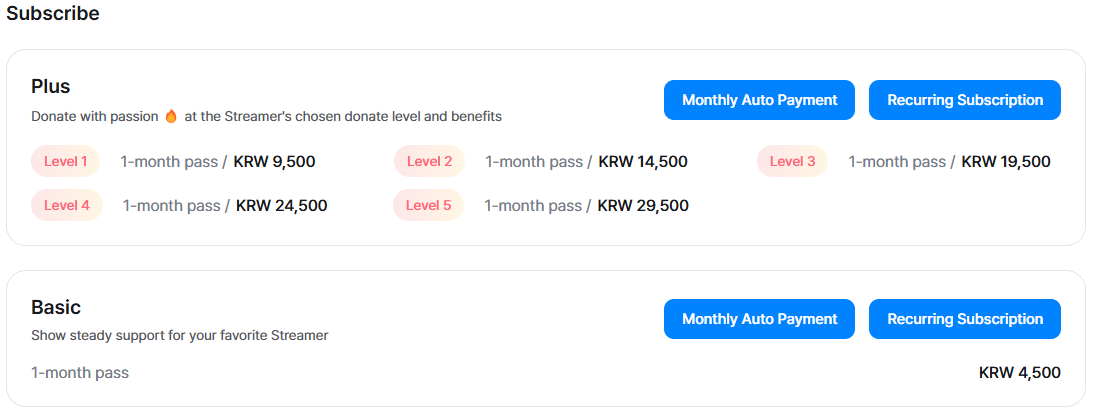The width and height of the screenshot is (1098, 417).
Task: Choose Monthly Auto Payment for the Plus plan
Action: pos(759,100)
